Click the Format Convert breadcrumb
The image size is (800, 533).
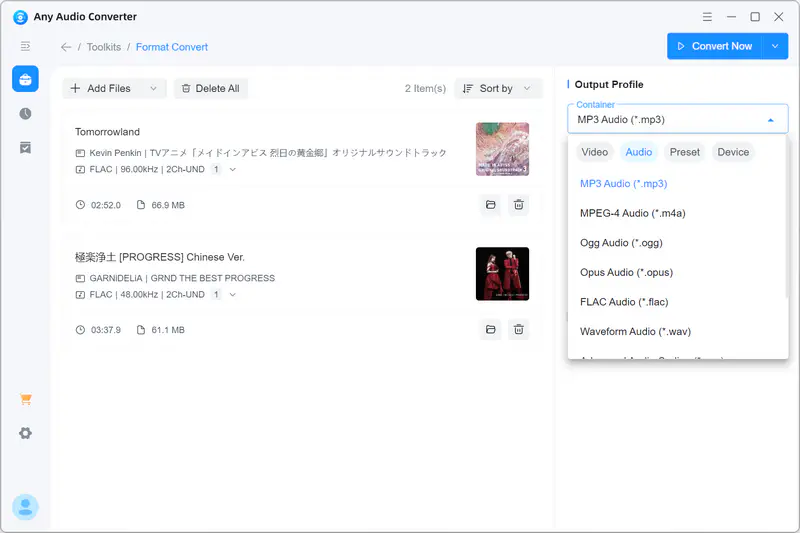[x=172, y=47]
